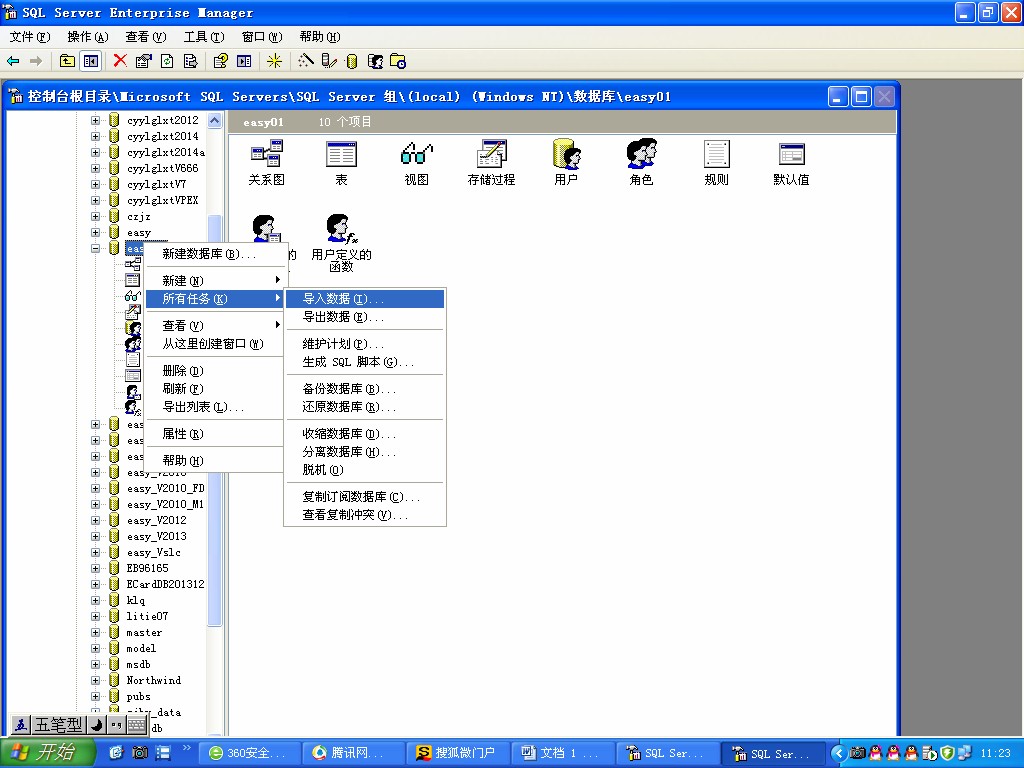
Task: Click 属性 in the context menu
Action: (183, 434)
